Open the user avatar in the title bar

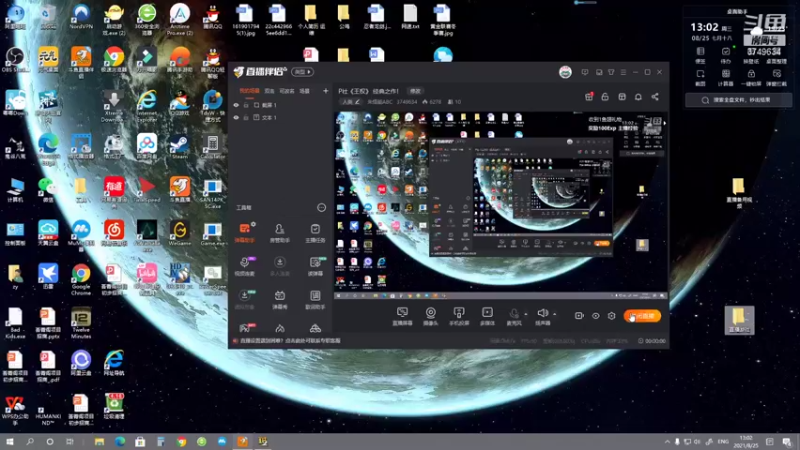(x=565, y=72)
